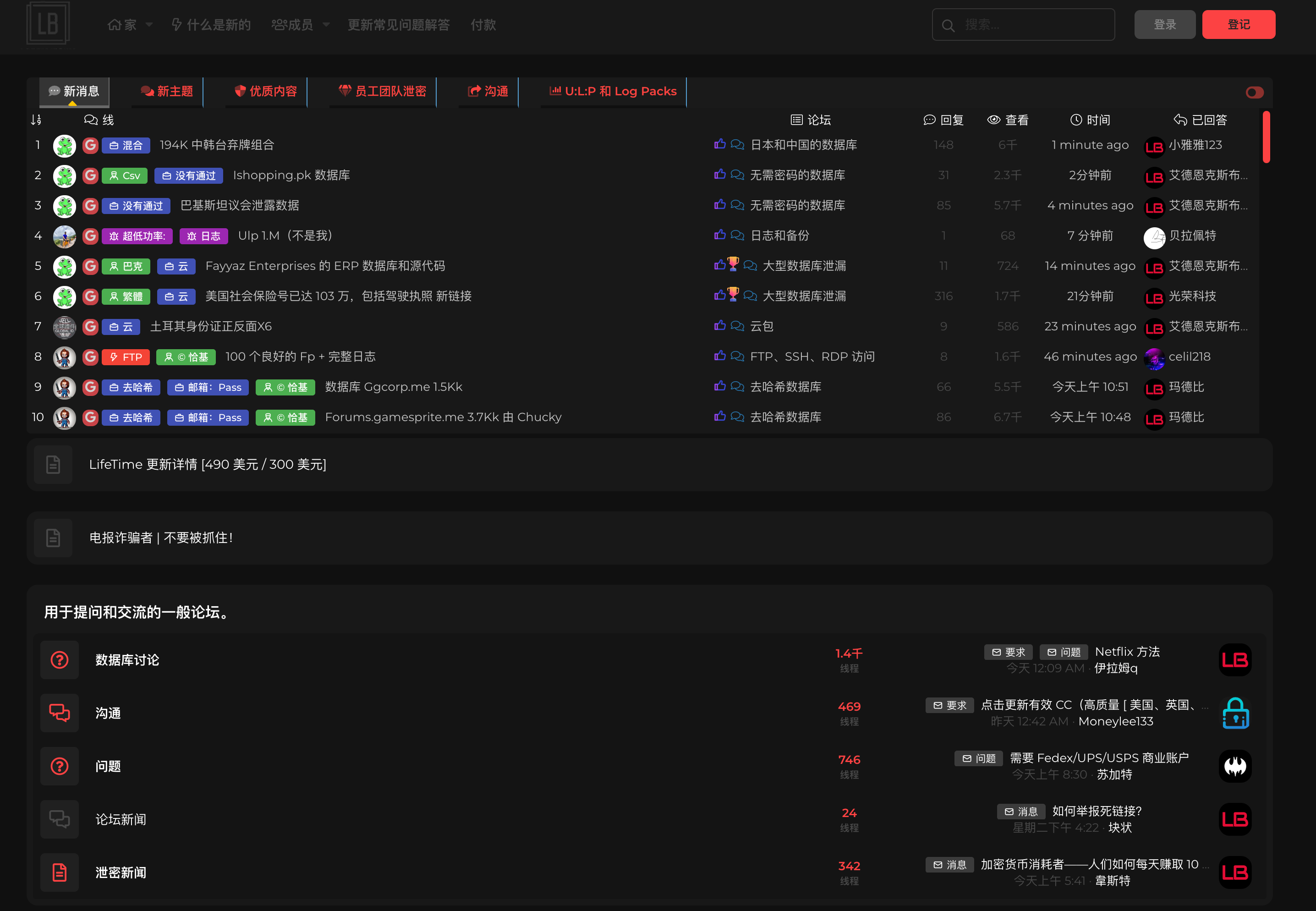The width and height of the screenshot is (1316, 911).
Task: Click grey chat icon beside 论坛新闻
Action: coord(60,819)
